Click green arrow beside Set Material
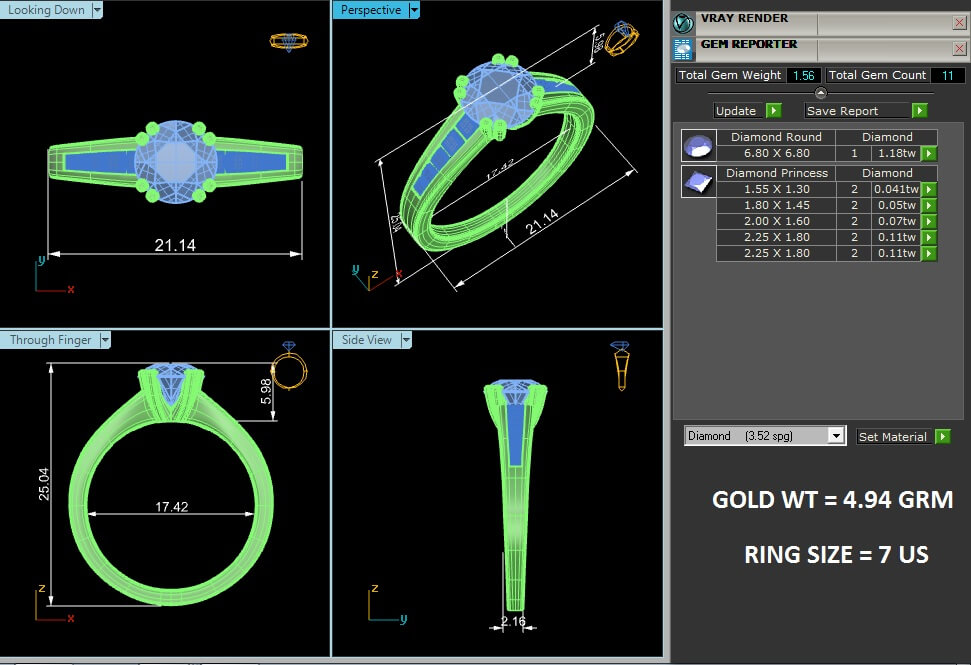971x665 pixels. point(942,437)
